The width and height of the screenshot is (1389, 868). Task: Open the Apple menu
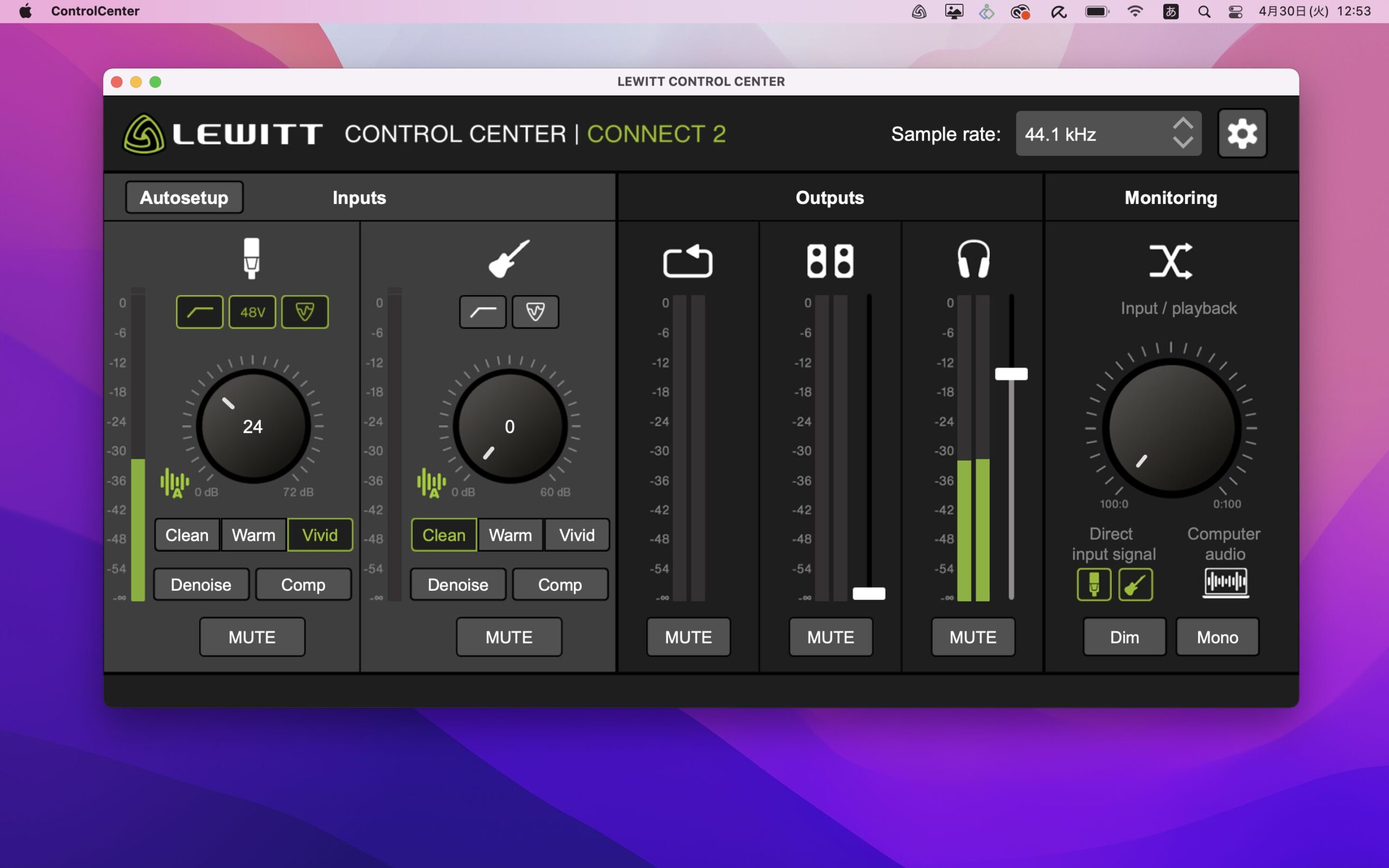[x=26, y=11]
